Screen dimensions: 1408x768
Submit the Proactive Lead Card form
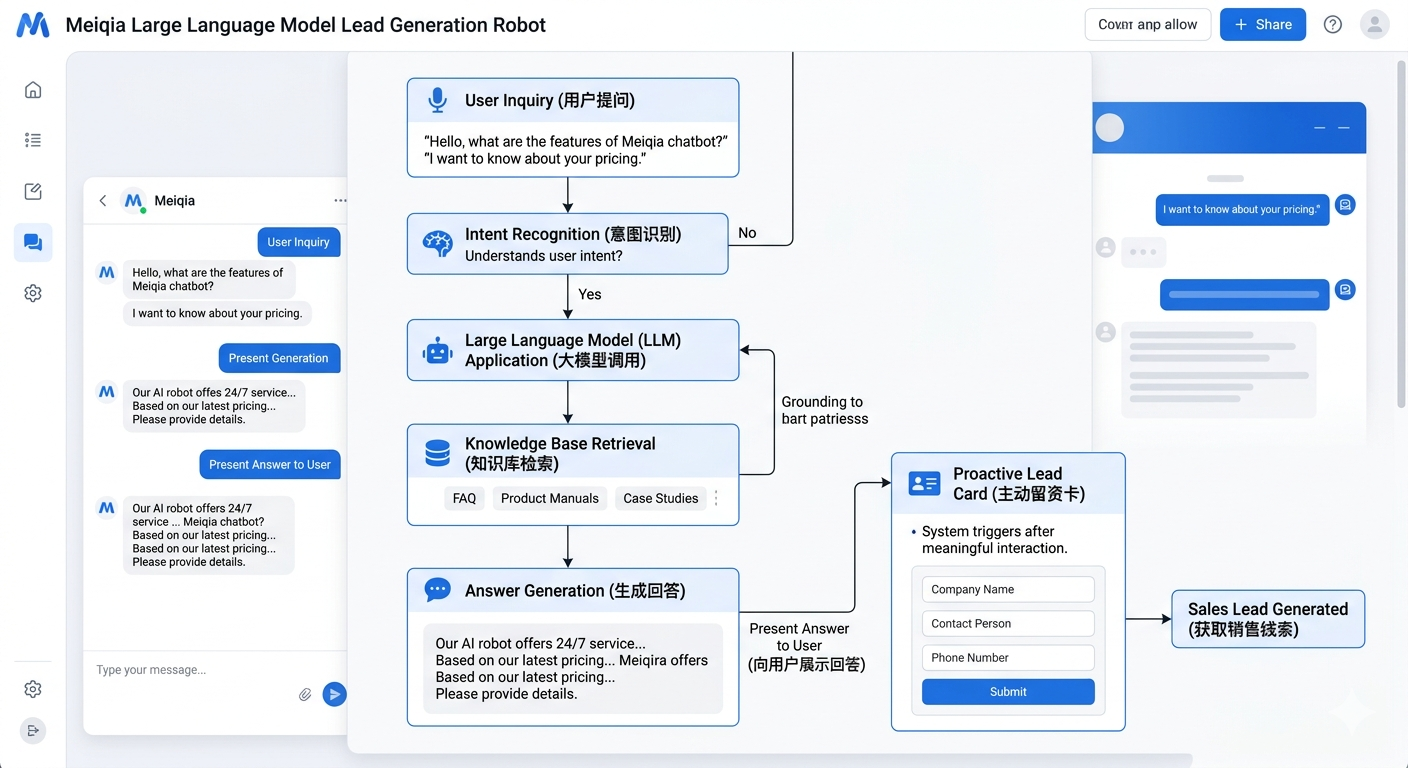[1007, 692]
